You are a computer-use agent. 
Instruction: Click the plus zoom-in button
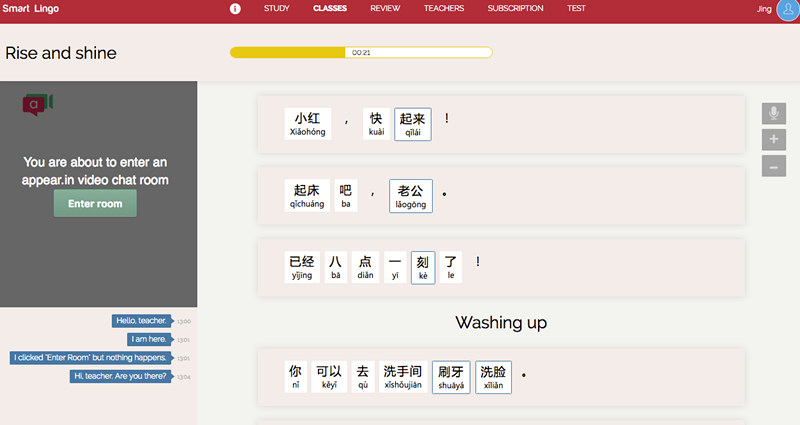[x=773, y=140]
